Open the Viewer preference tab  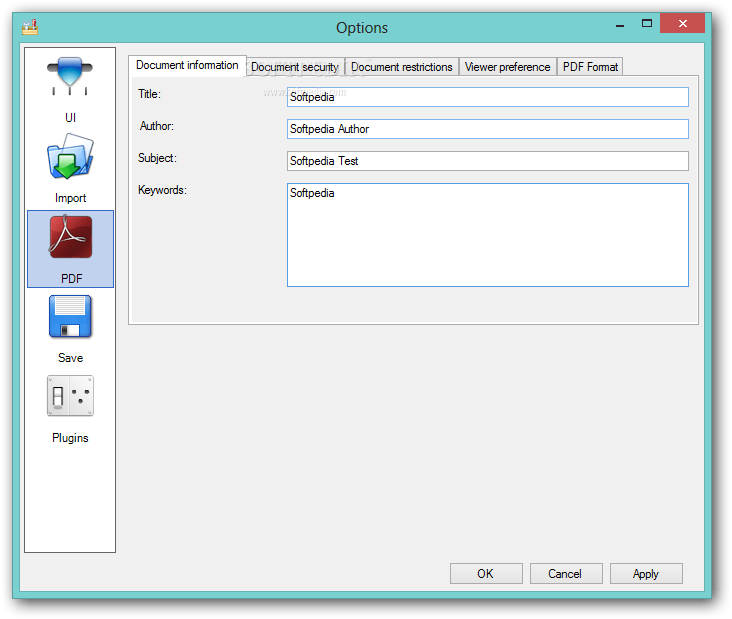(x=508, y=67)
